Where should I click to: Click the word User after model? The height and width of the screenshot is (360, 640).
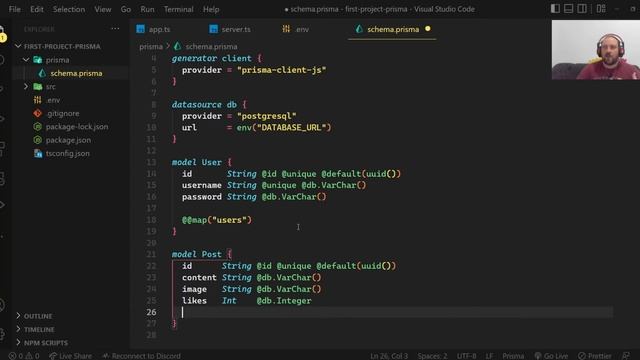[211, 162]
